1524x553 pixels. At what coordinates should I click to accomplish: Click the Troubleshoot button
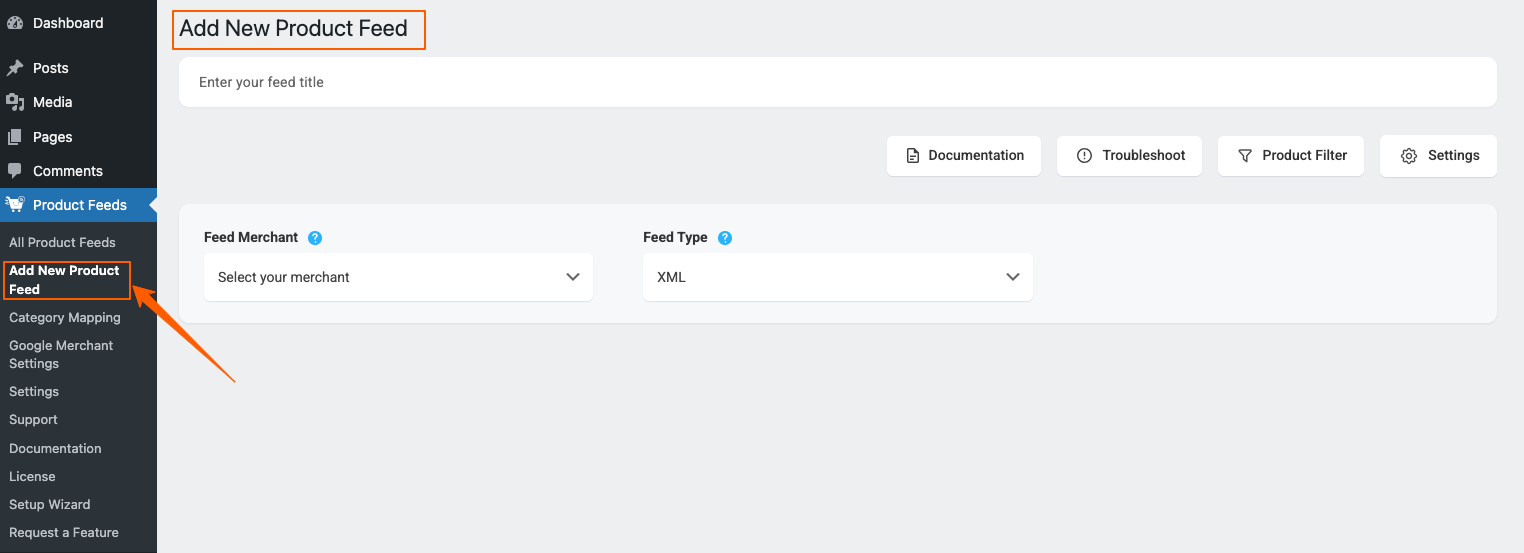click(x=1129, y=156)
